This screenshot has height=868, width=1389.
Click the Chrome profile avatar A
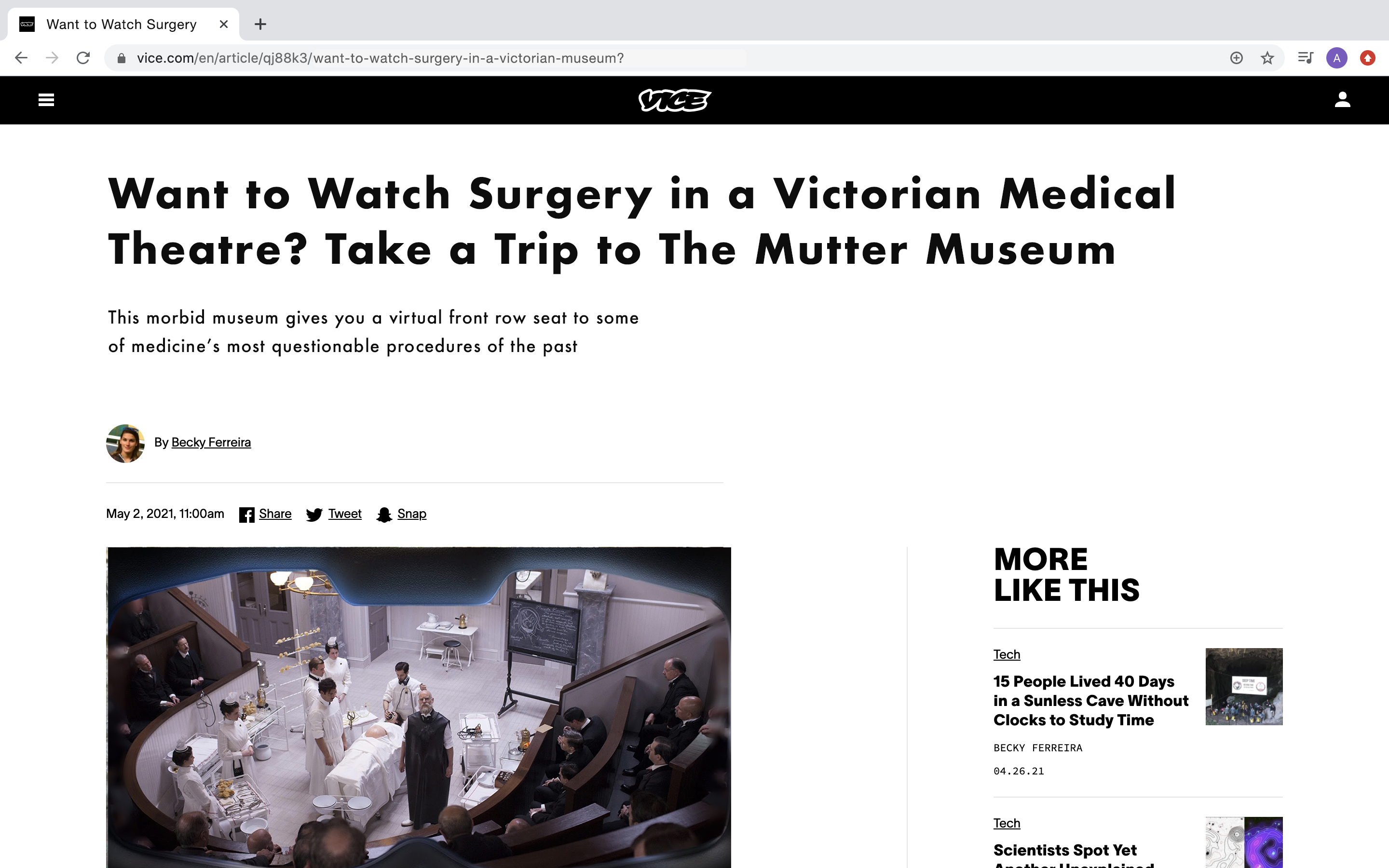click(x=1337, y=58)
